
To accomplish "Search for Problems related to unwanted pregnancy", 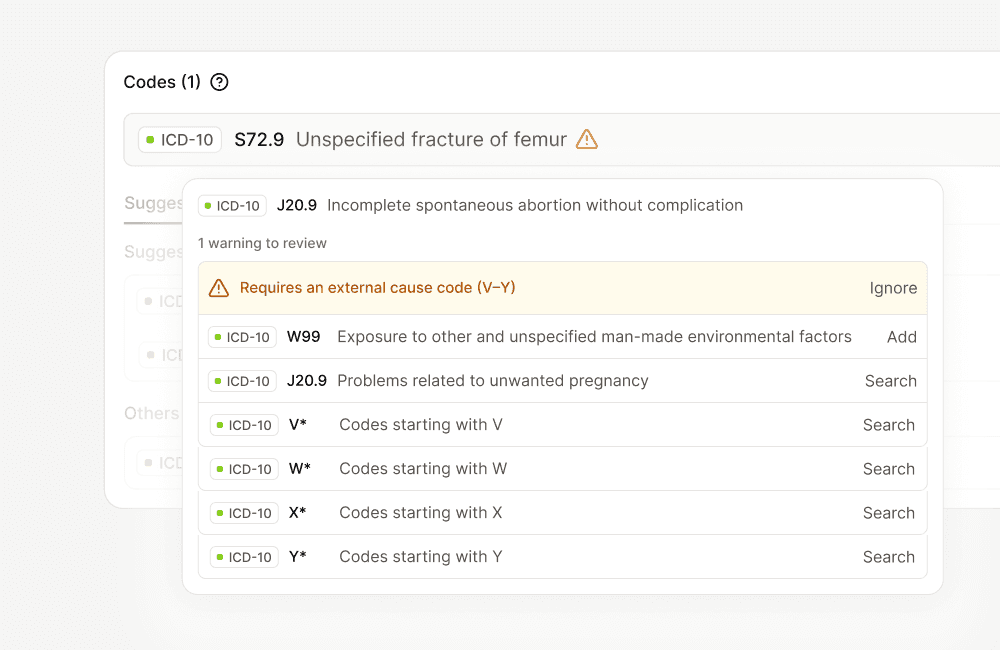I will (x=890, y=381).
